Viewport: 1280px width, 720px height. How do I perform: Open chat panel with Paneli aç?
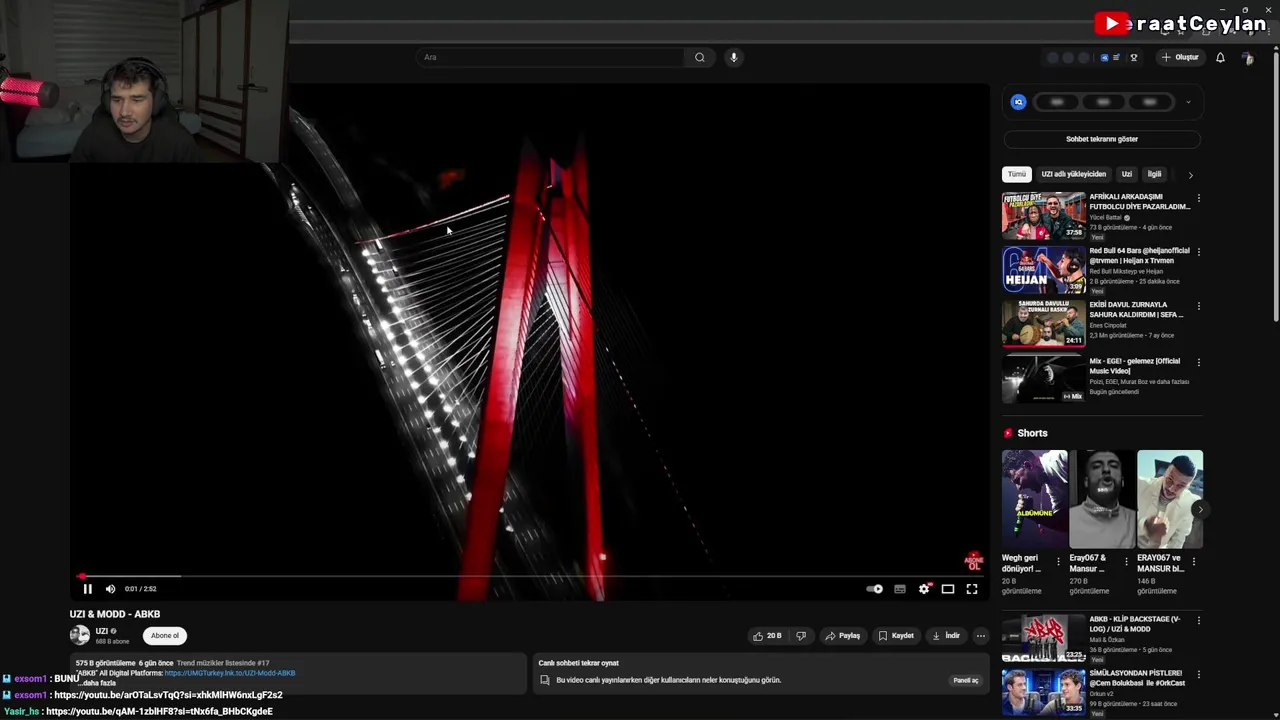tap(966, 680)
